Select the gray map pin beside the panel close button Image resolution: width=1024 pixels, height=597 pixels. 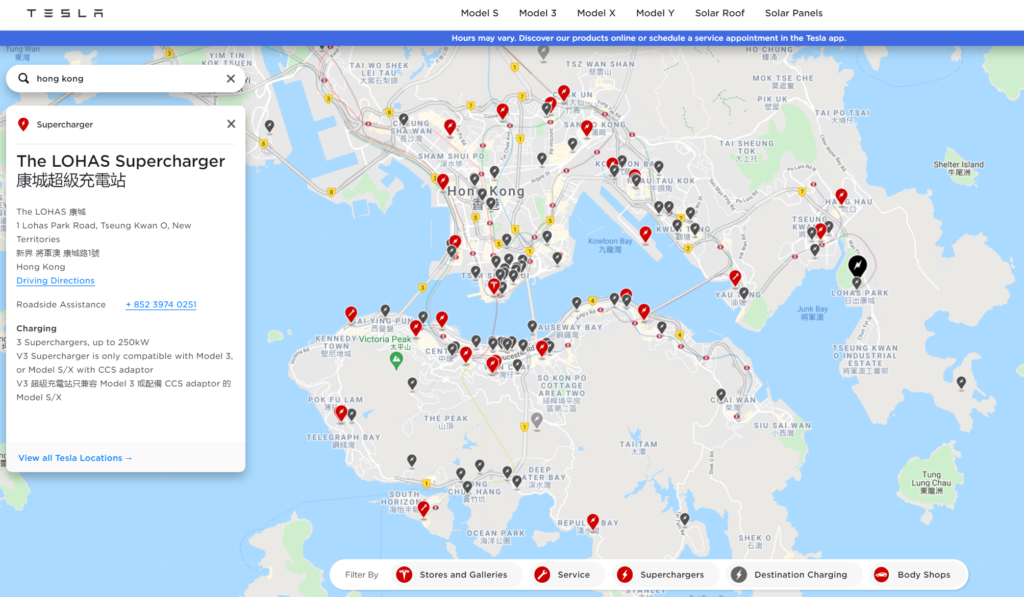(269, 125)
